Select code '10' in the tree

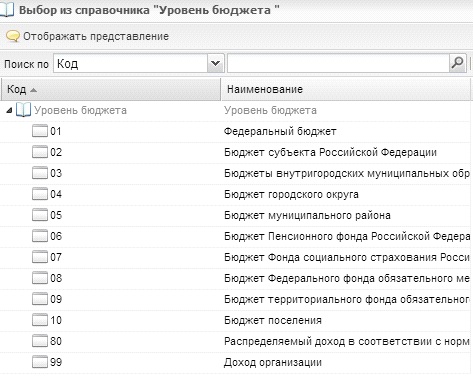[x=56, y=320]
